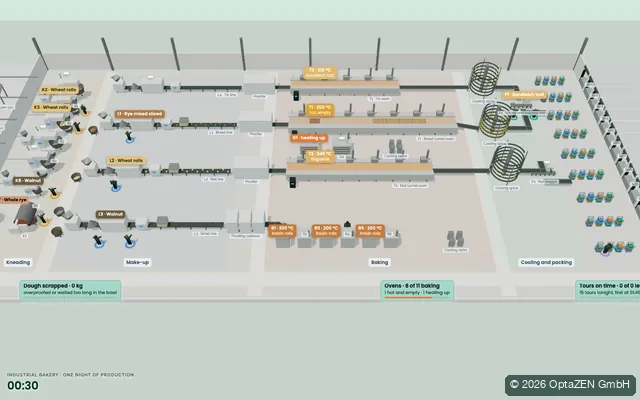Image resolution: width=640 pixels, height=400 pixels.
Task: Click the Industrial Bakery production title
Action: 70,375
